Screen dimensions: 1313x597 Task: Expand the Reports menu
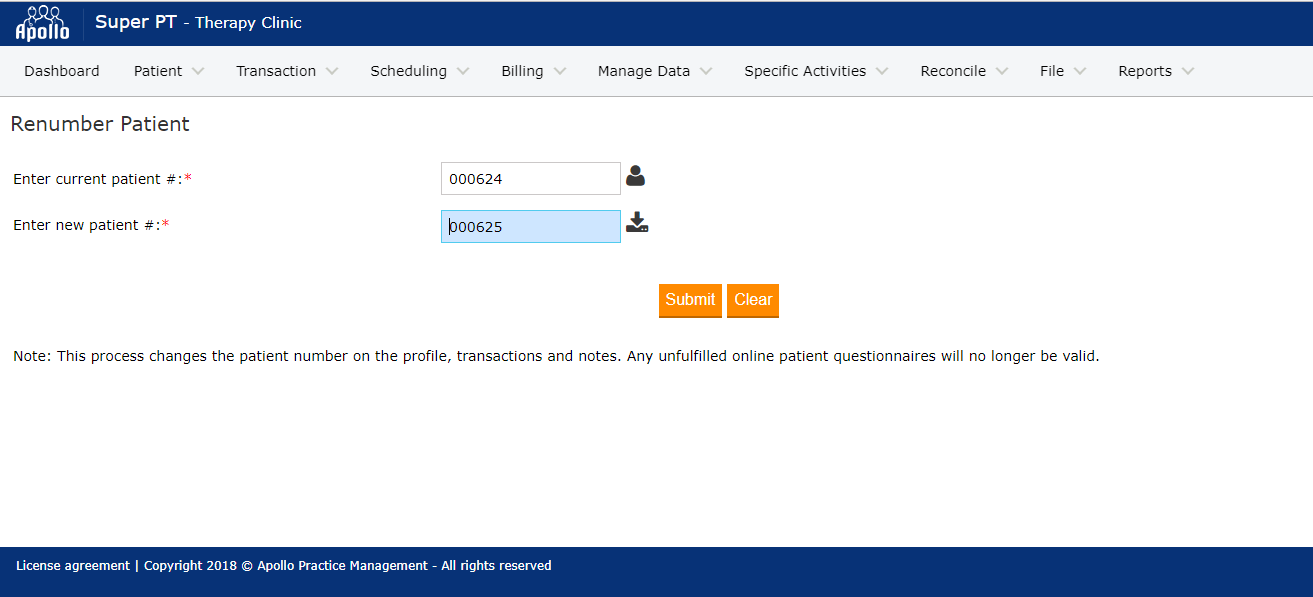coord(1155,71)
